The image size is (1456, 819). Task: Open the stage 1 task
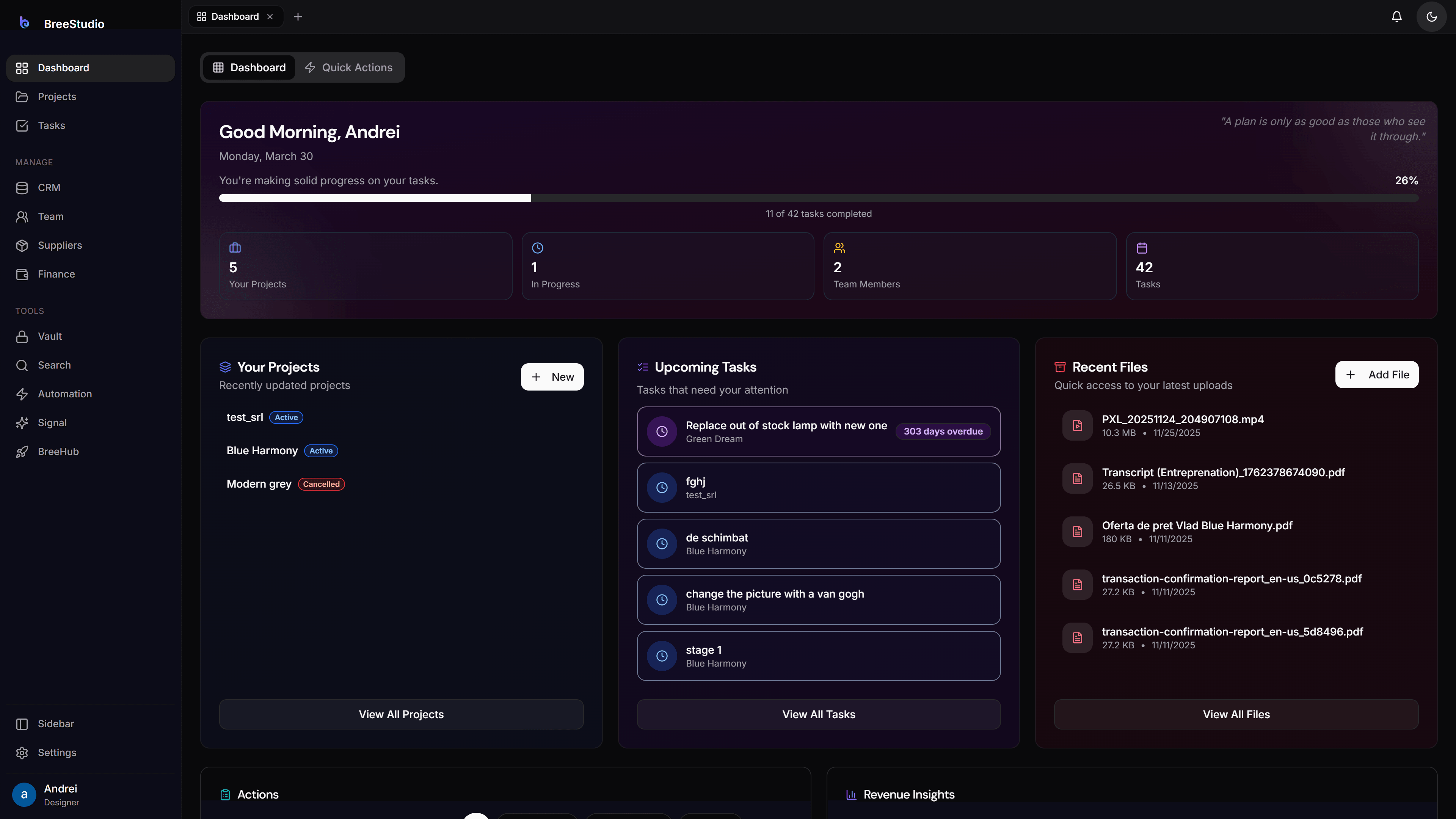(819, 656)
